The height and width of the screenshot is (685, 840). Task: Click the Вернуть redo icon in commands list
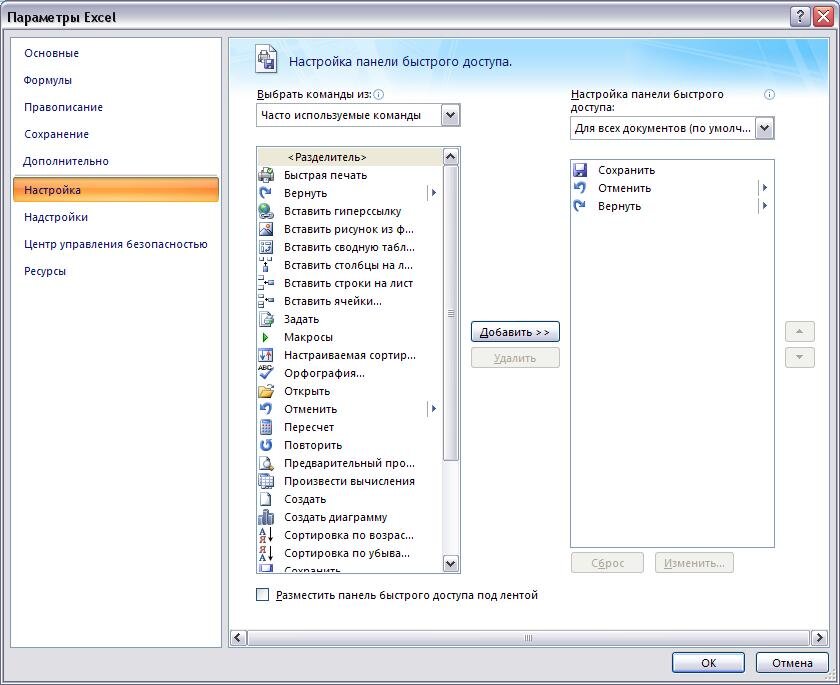(x=266, y=193)
